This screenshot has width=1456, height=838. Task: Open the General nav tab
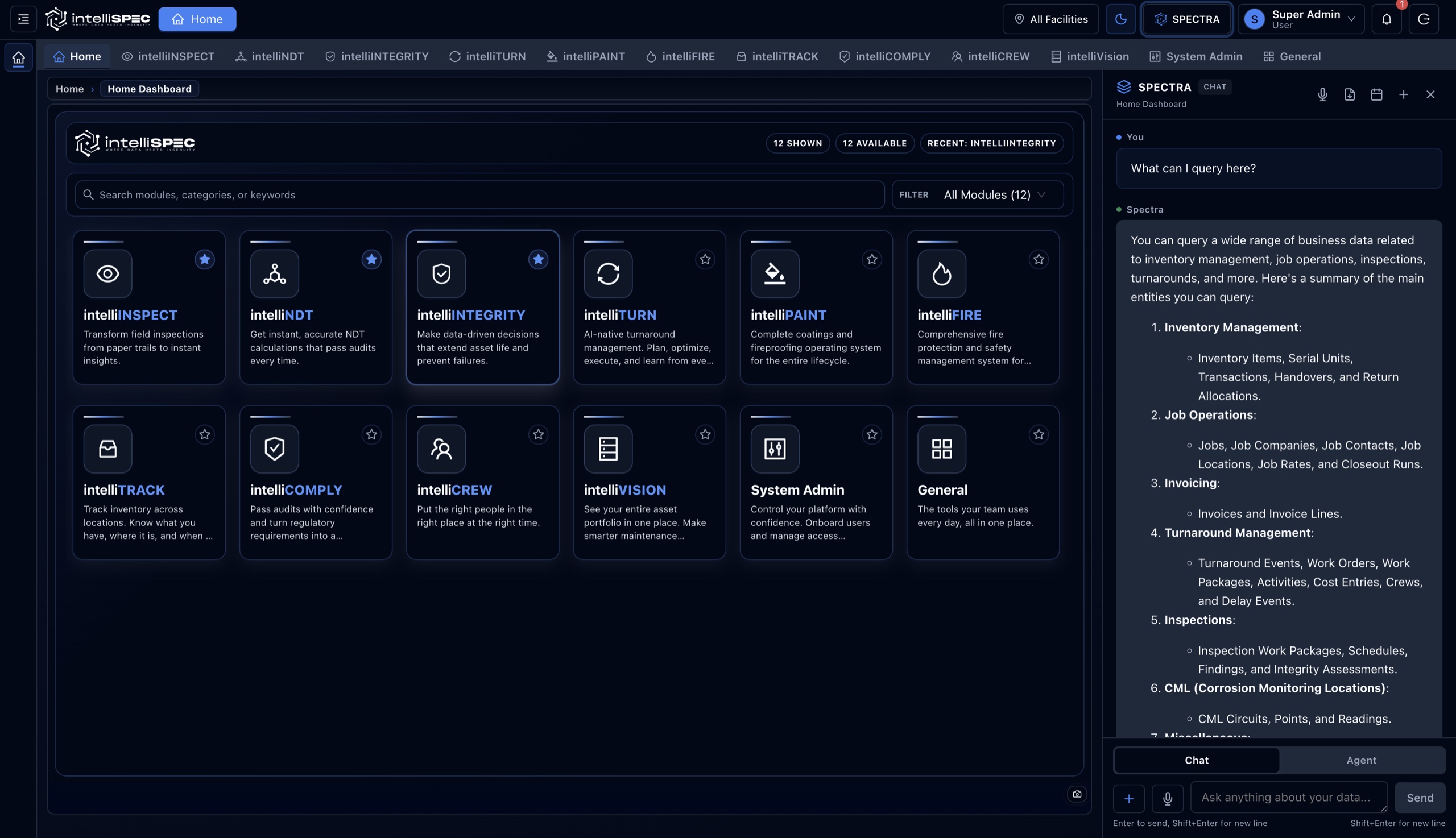click(1292, 56)
